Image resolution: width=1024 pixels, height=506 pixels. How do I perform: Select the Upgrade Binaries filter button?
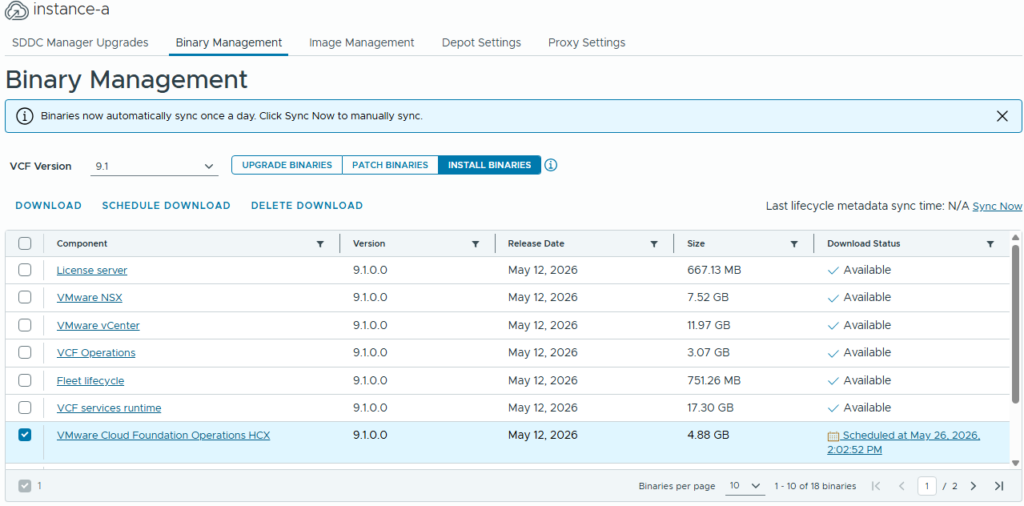point(287,165)
